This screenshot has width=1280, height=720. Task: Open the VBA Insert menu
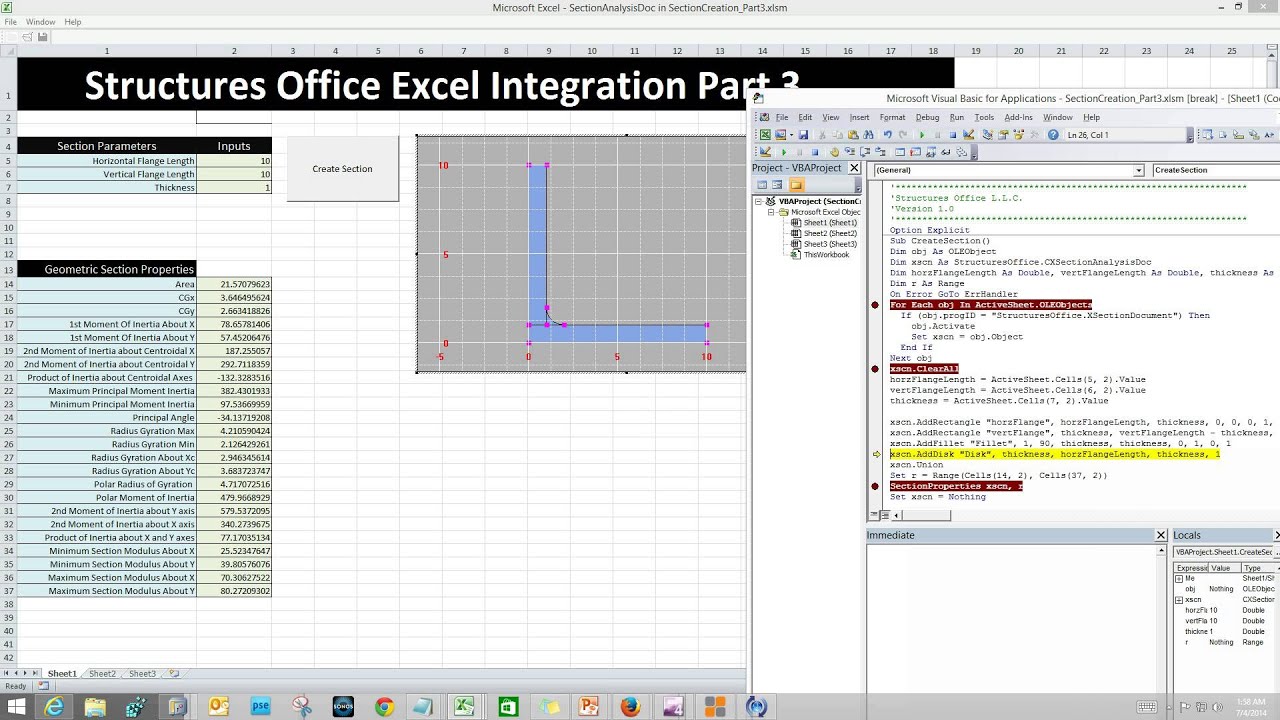pyautogui.click(x=859, y=117)
